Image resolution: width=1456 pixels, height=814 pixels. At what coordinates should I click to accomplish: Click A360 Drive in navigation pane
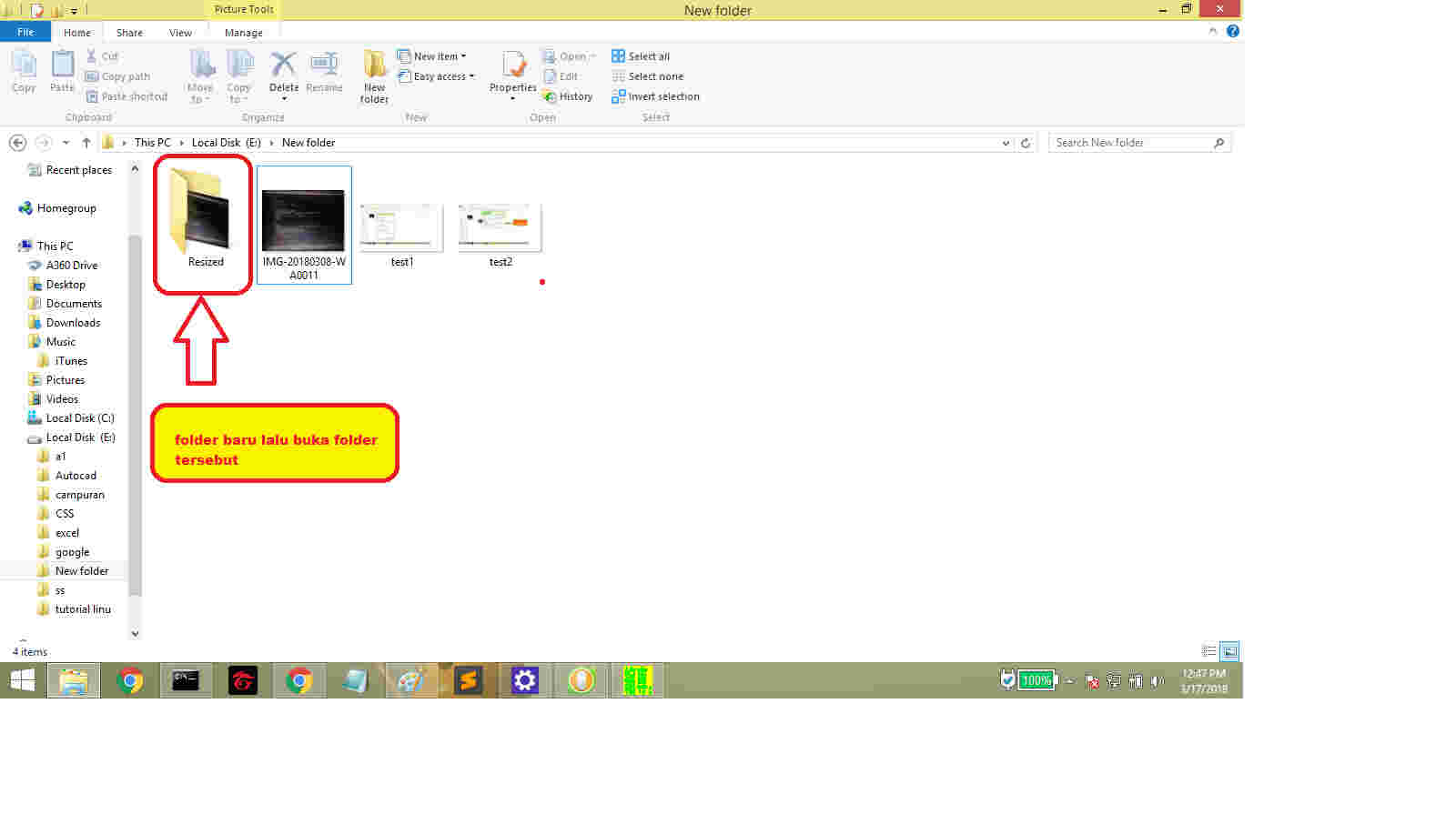pos(63,266)
